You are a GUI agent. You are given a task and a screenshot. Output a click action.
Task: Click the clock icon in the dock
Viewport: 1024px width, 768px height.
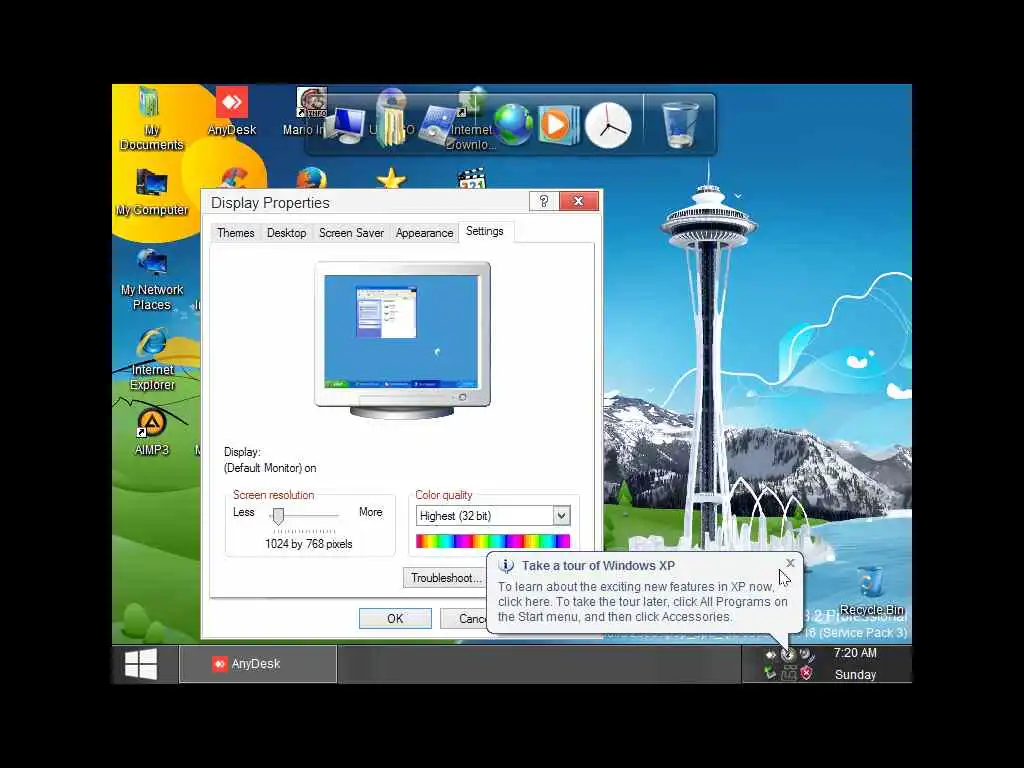click(x=608, y=125)
